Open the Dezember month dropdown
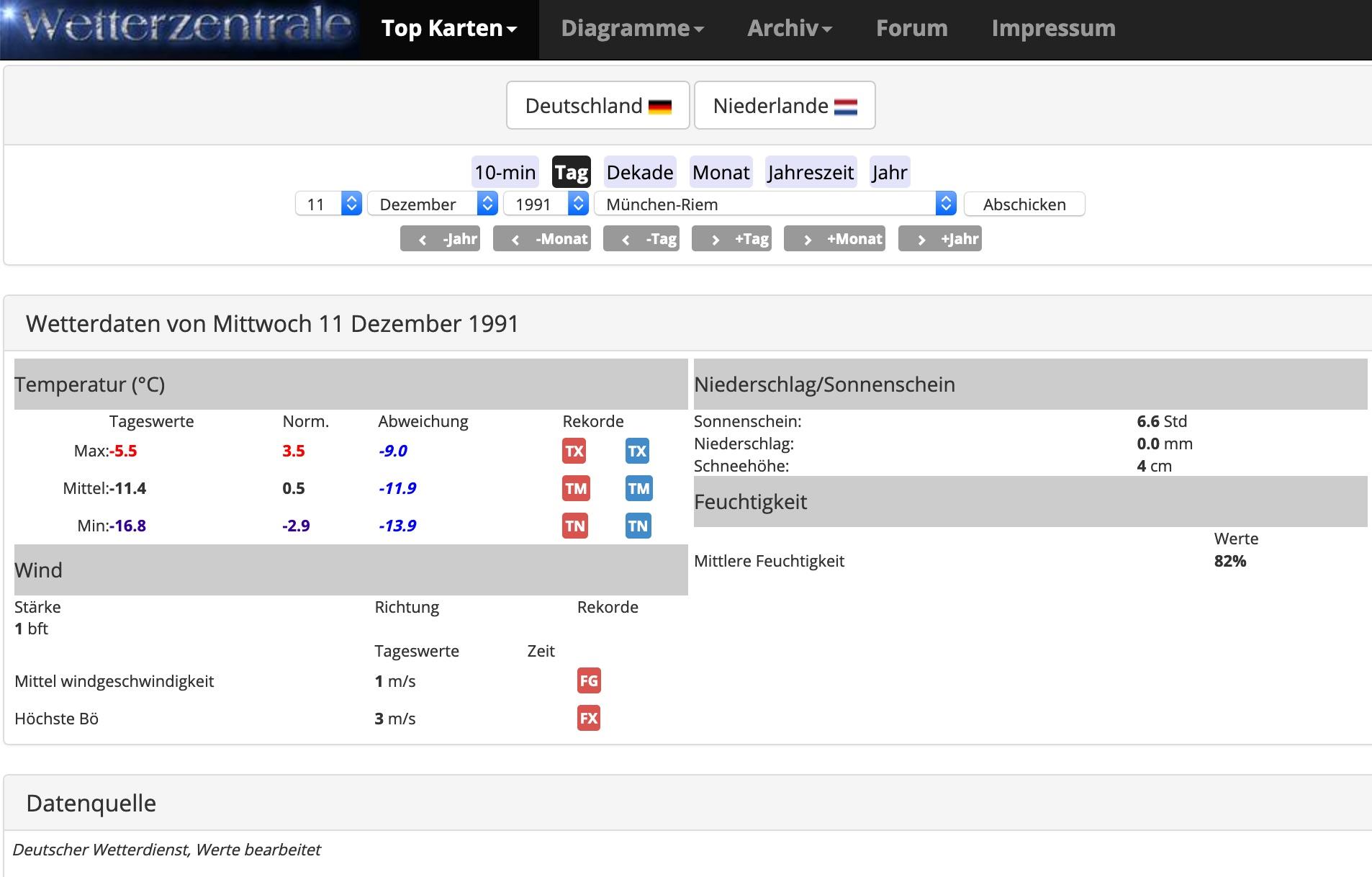This screenshot has height=877, width=1372. [432, 204]
